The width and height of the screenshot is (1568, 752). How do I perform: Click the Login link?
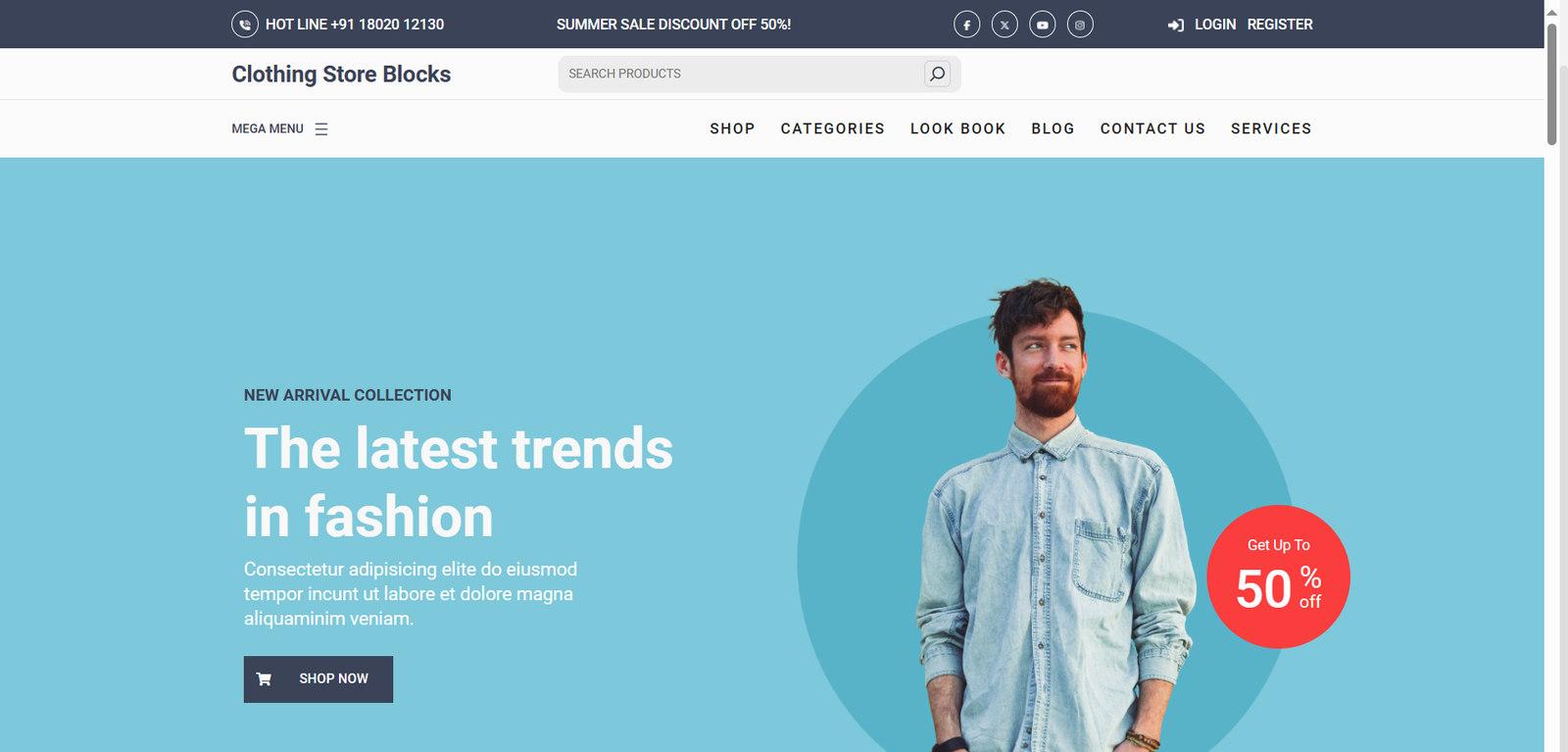1215,25
